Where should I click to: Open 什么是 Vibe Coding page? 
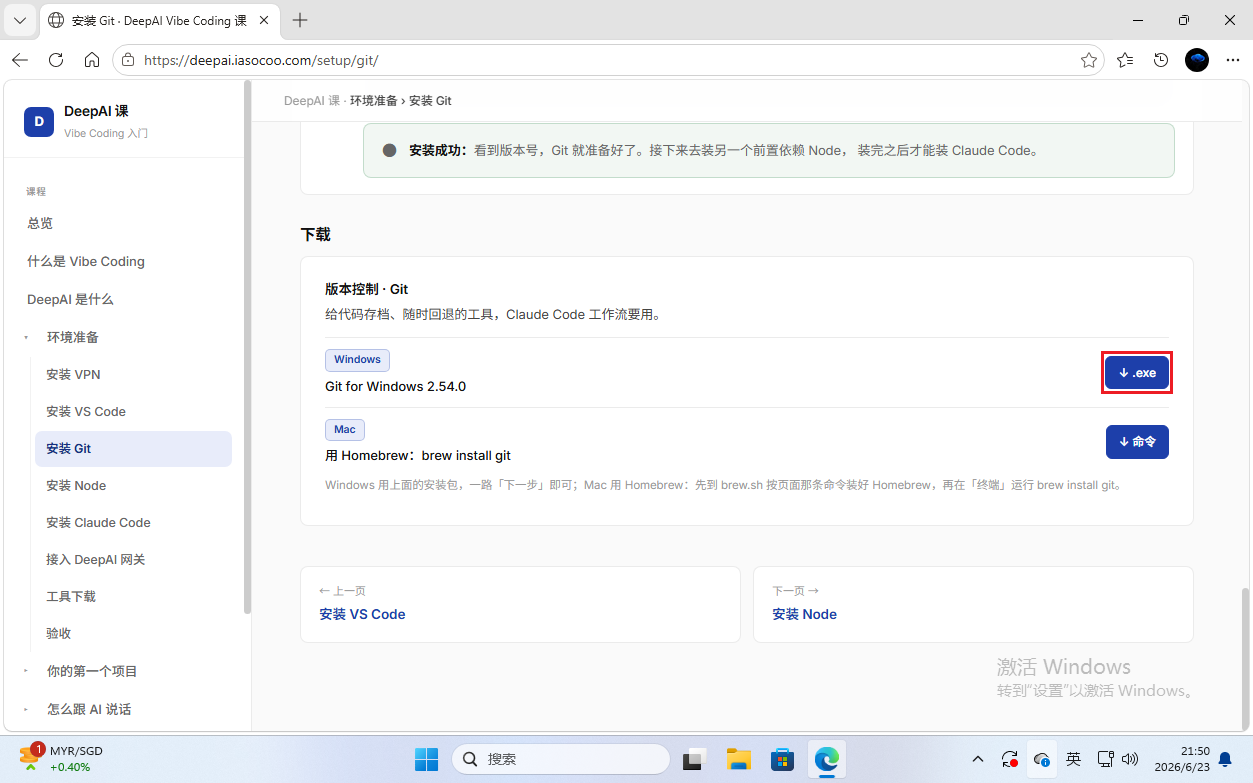tap(86, 261)
